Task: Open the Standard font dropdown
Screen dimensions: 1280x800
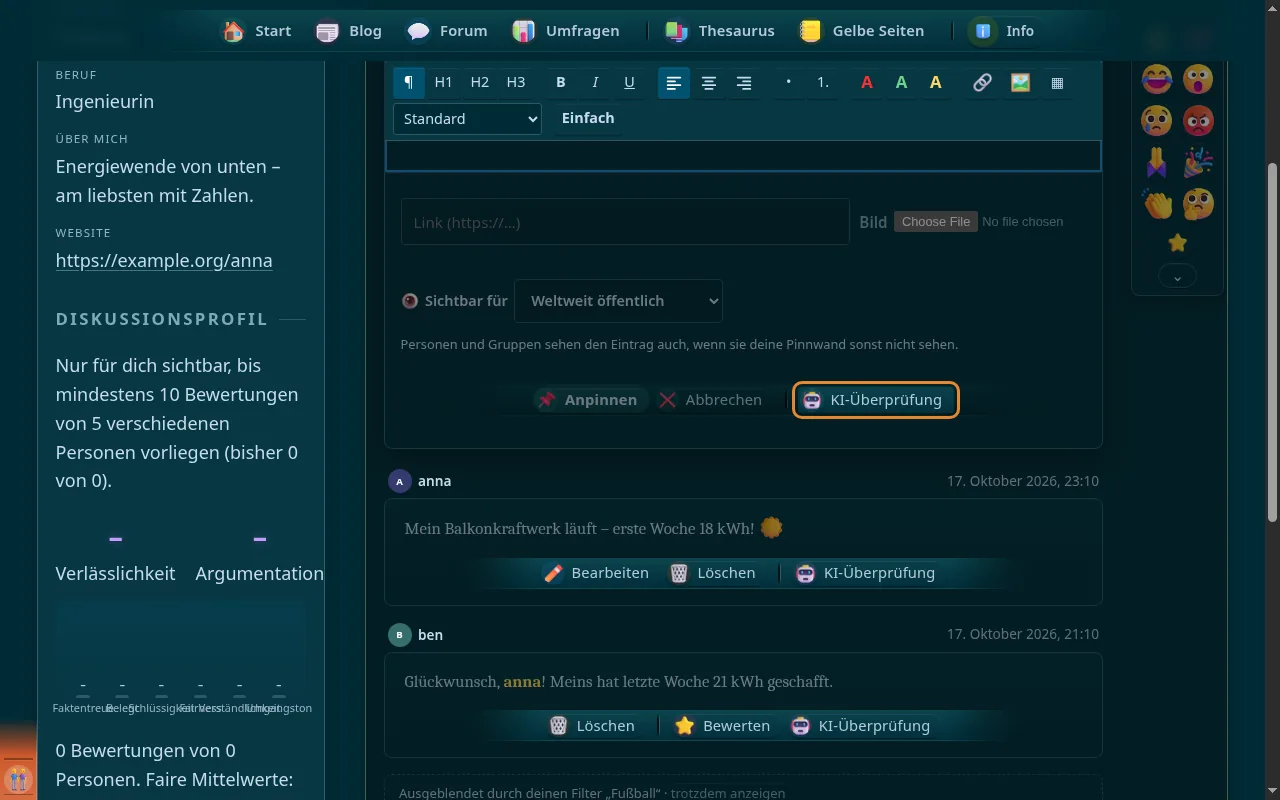Action: (x=467, y=119)
